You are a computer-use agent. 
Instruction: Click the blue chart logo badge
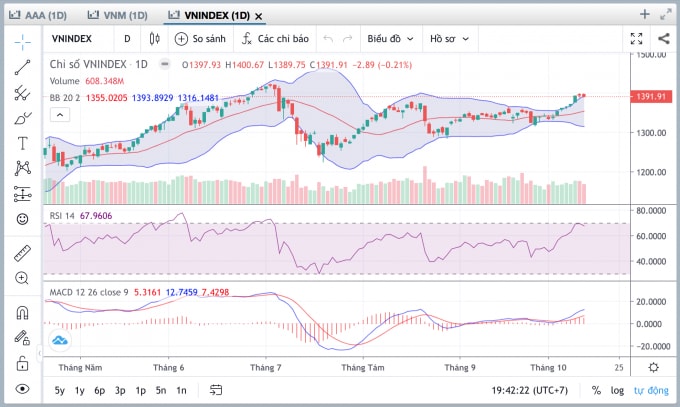[60, 341]
